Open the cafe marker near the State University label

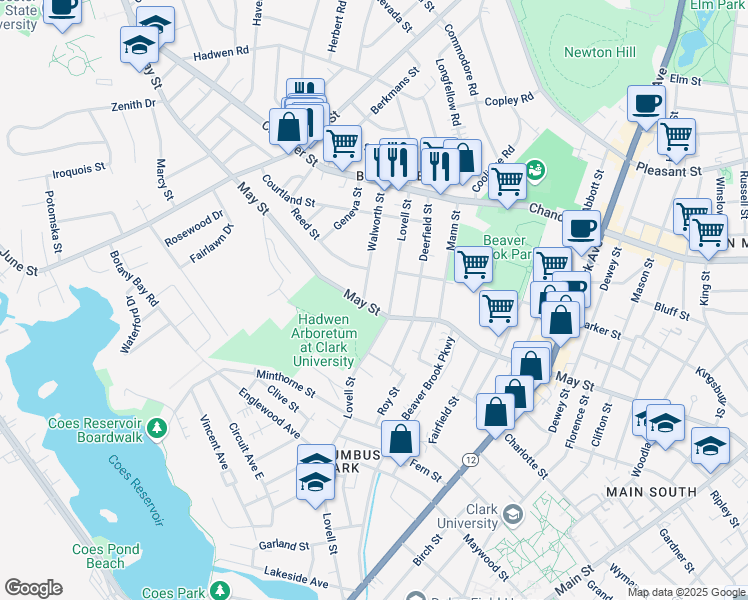(62, 10)
